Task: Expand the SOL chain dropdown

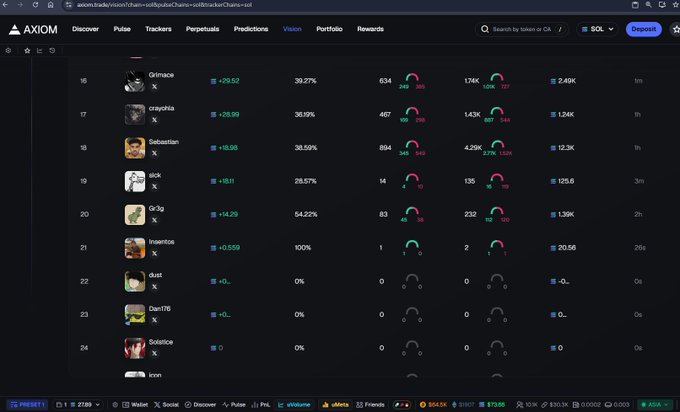Action: click(x=597, y=29)
